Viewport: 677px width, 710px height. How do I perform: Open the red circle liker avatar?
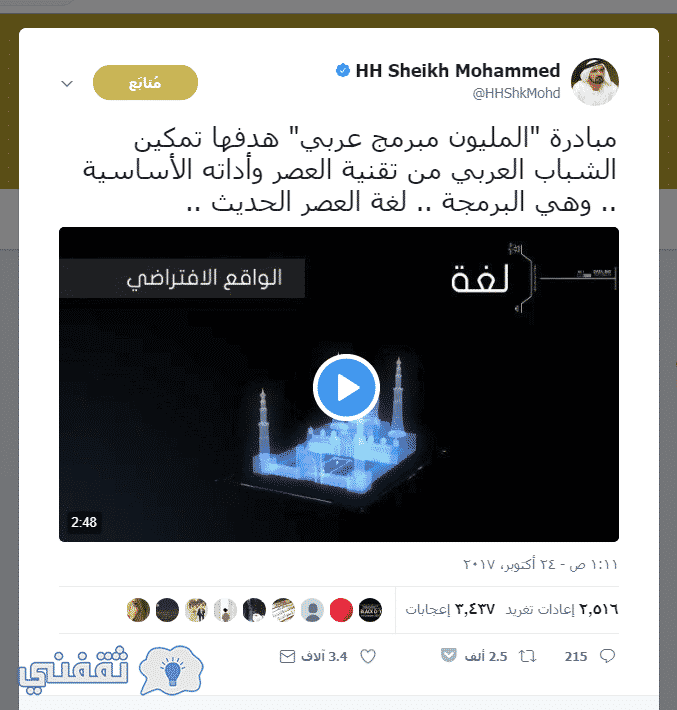341,610
